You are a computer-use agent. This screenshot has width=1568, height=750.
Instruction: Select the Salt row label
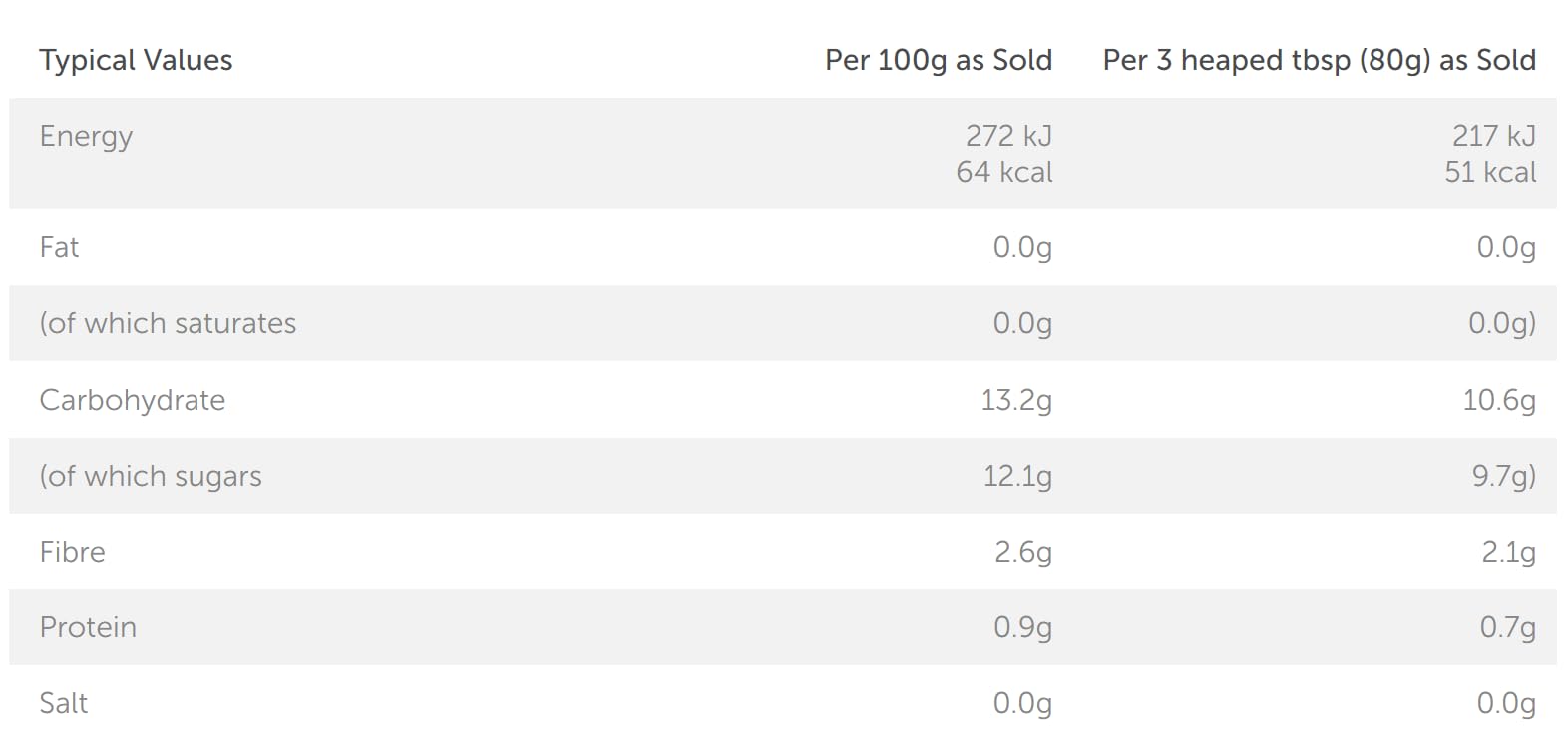(x=63, y=703)
